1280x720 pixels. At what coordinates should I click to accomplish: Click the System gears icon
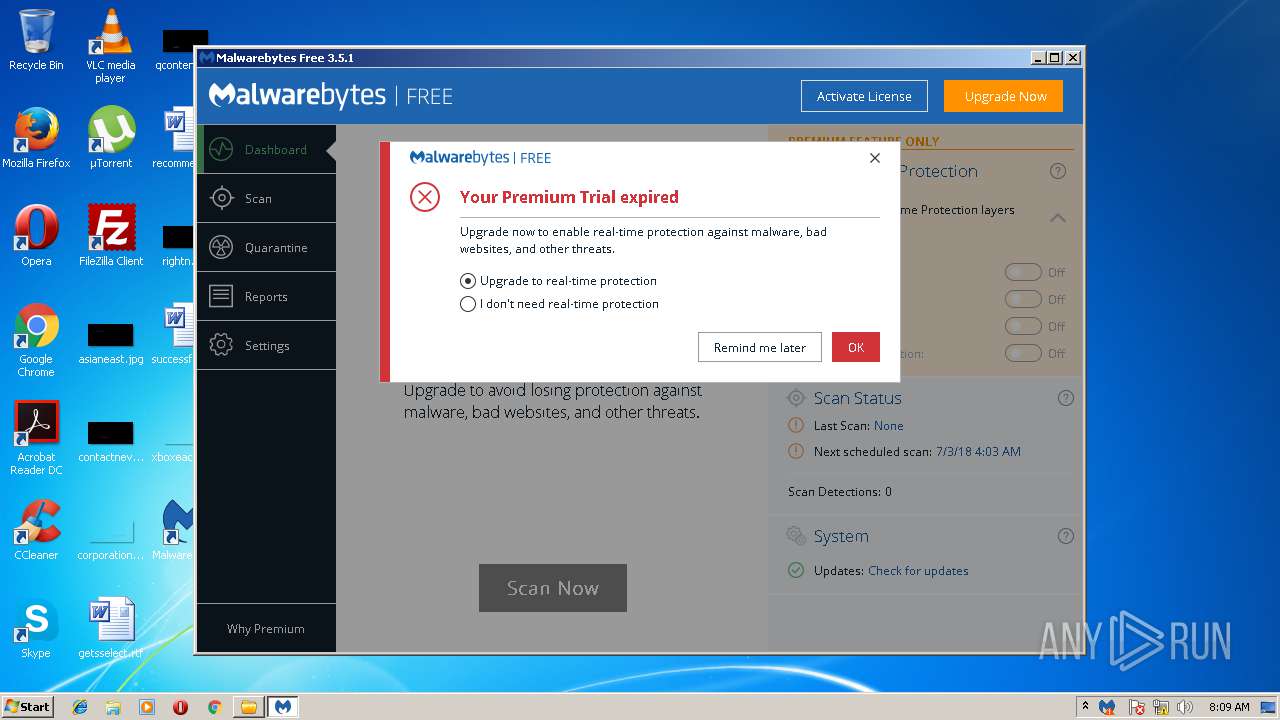796,536
